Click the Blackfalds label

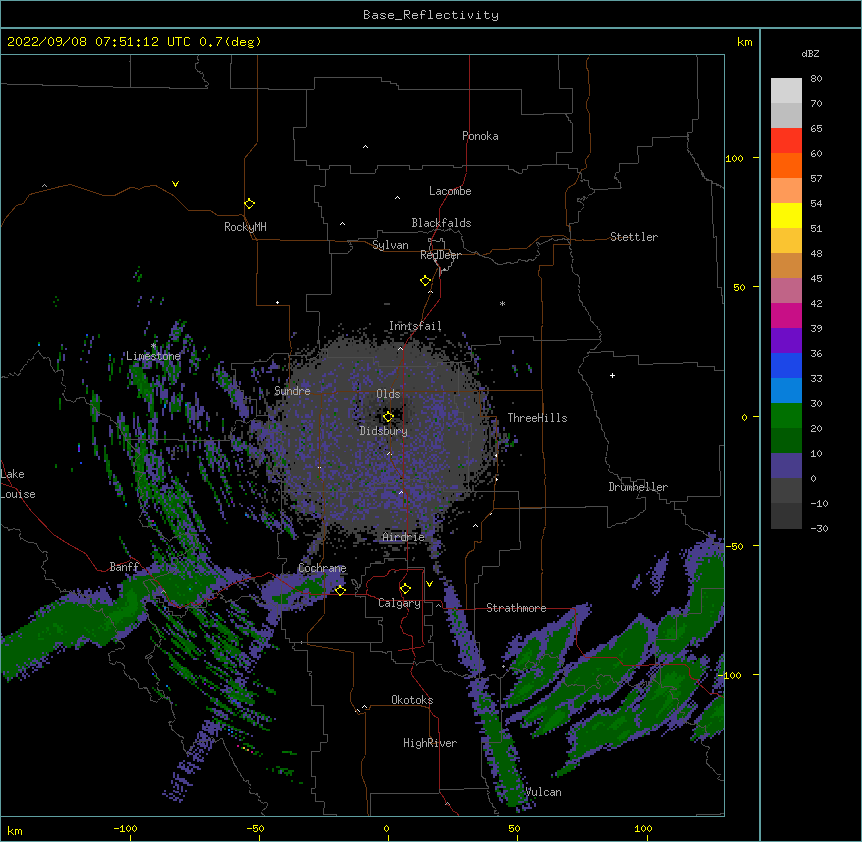[441, 223]
